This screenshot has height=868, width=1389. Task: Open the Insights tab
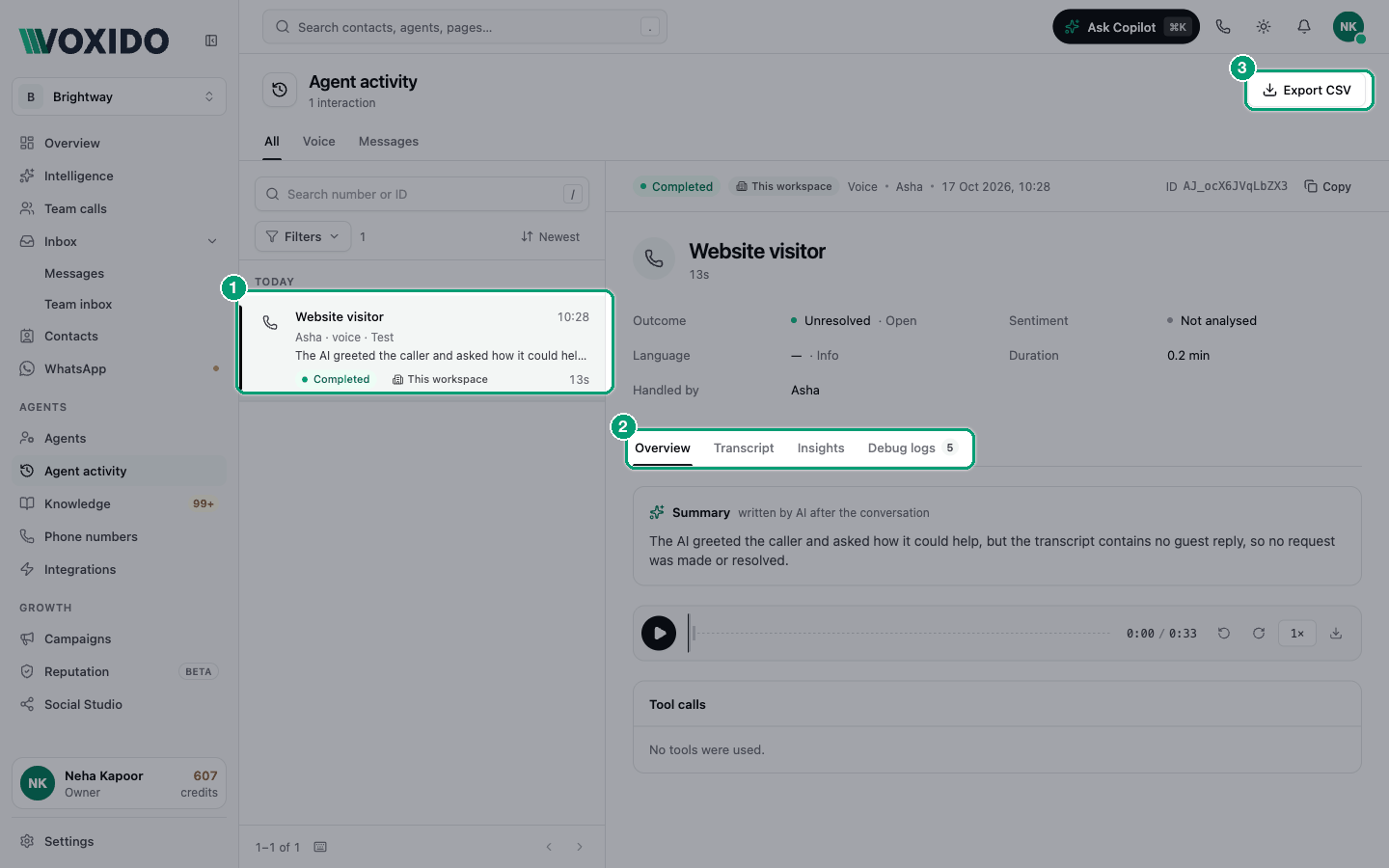(x=821, y=448)
